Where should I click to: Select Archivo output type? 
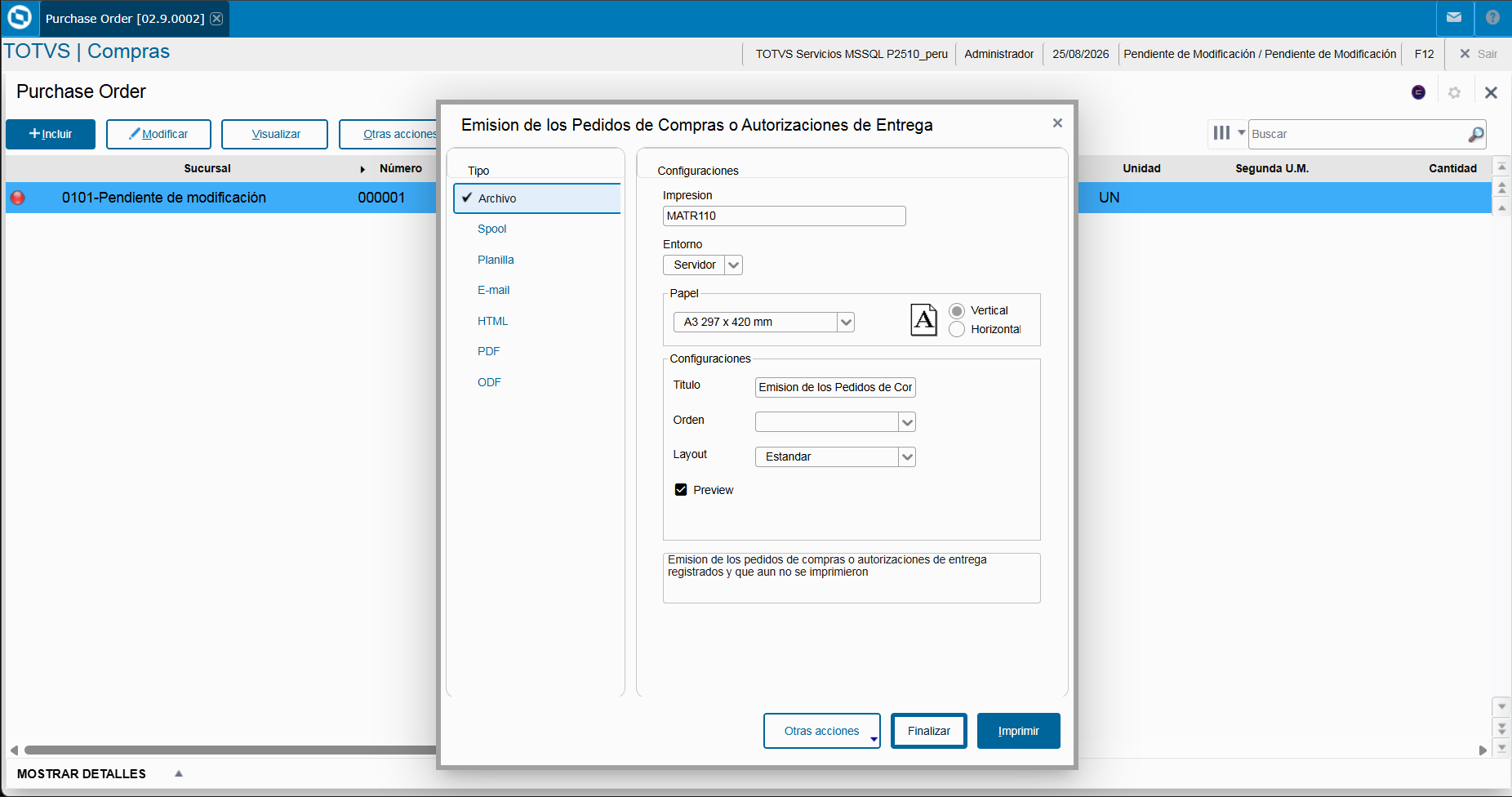537,198
